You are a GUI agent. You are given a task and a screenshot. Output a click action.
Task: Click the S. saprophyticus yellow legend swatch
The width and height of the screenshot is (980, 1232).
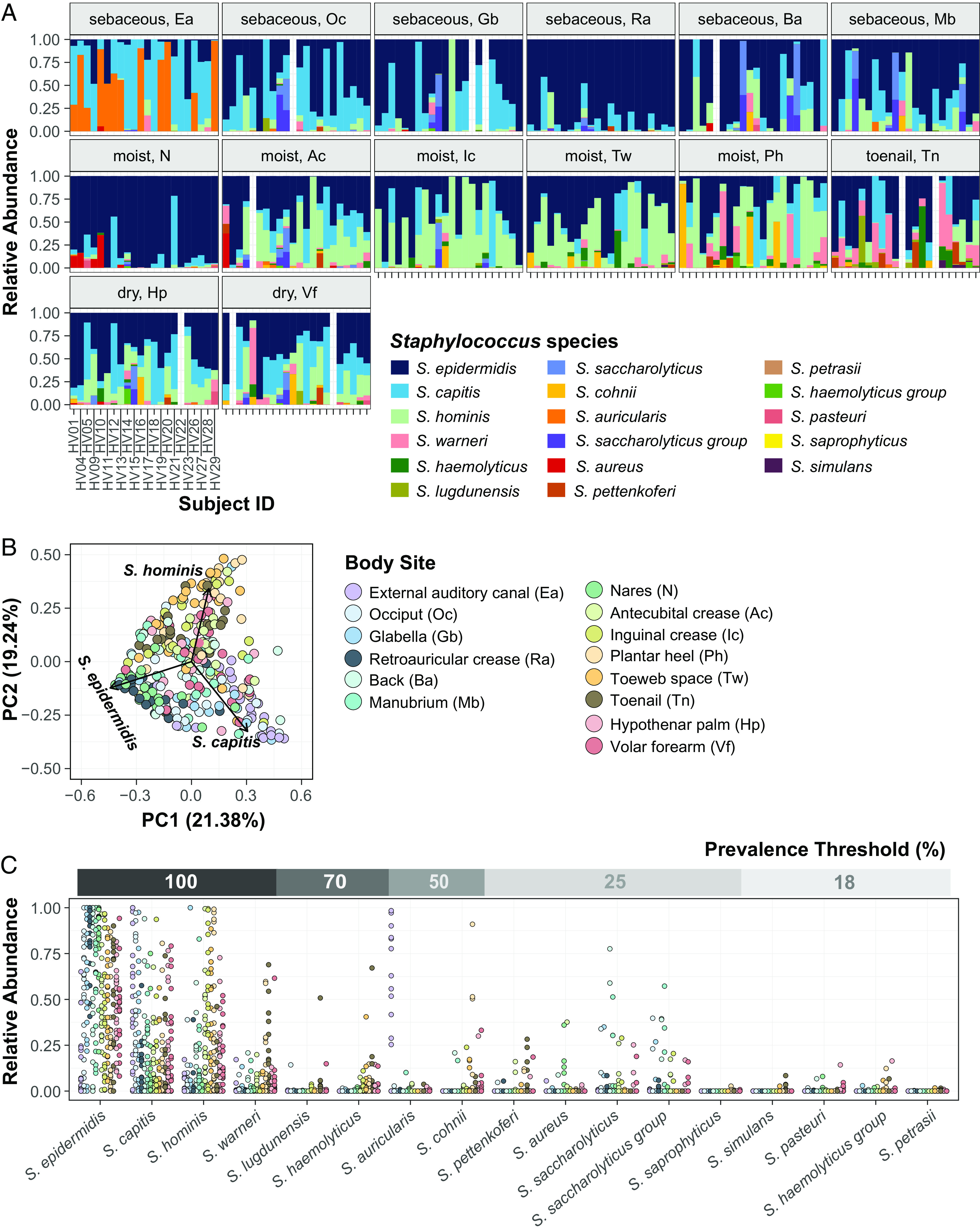[x=773, y=440]
